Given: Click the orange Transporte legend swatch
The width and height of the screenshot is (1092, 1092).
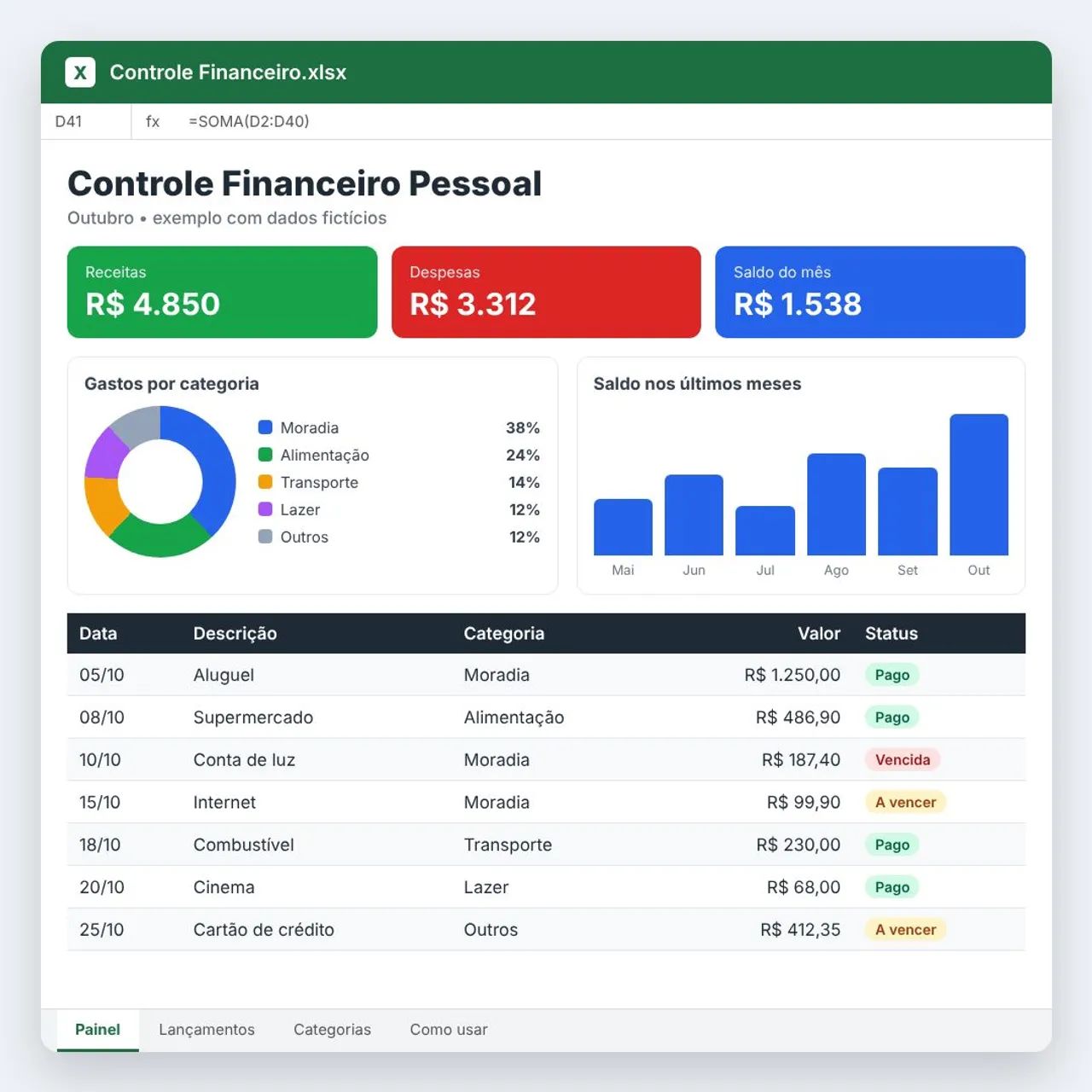Looking at the screenshot, I should (265, 482).
